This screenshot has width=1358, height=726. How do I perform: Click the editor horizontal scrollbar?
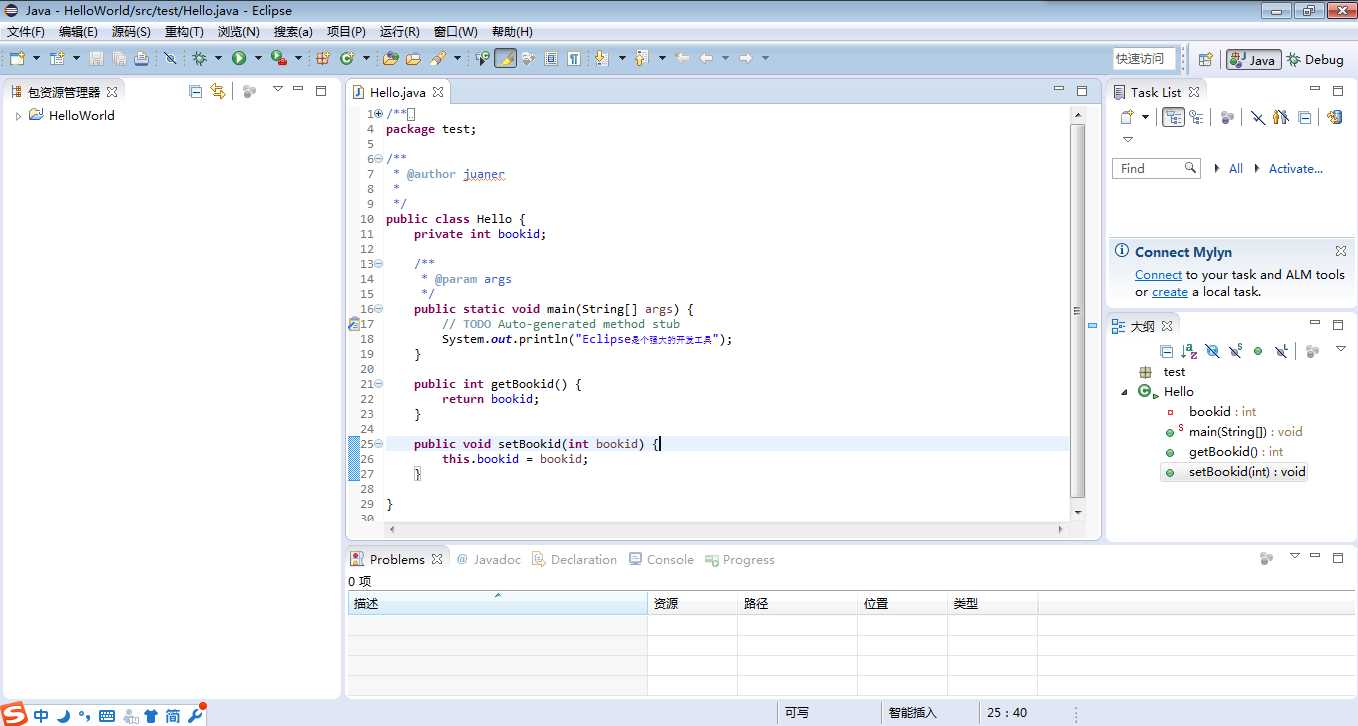pyautogui.click(x=725, y=529)
